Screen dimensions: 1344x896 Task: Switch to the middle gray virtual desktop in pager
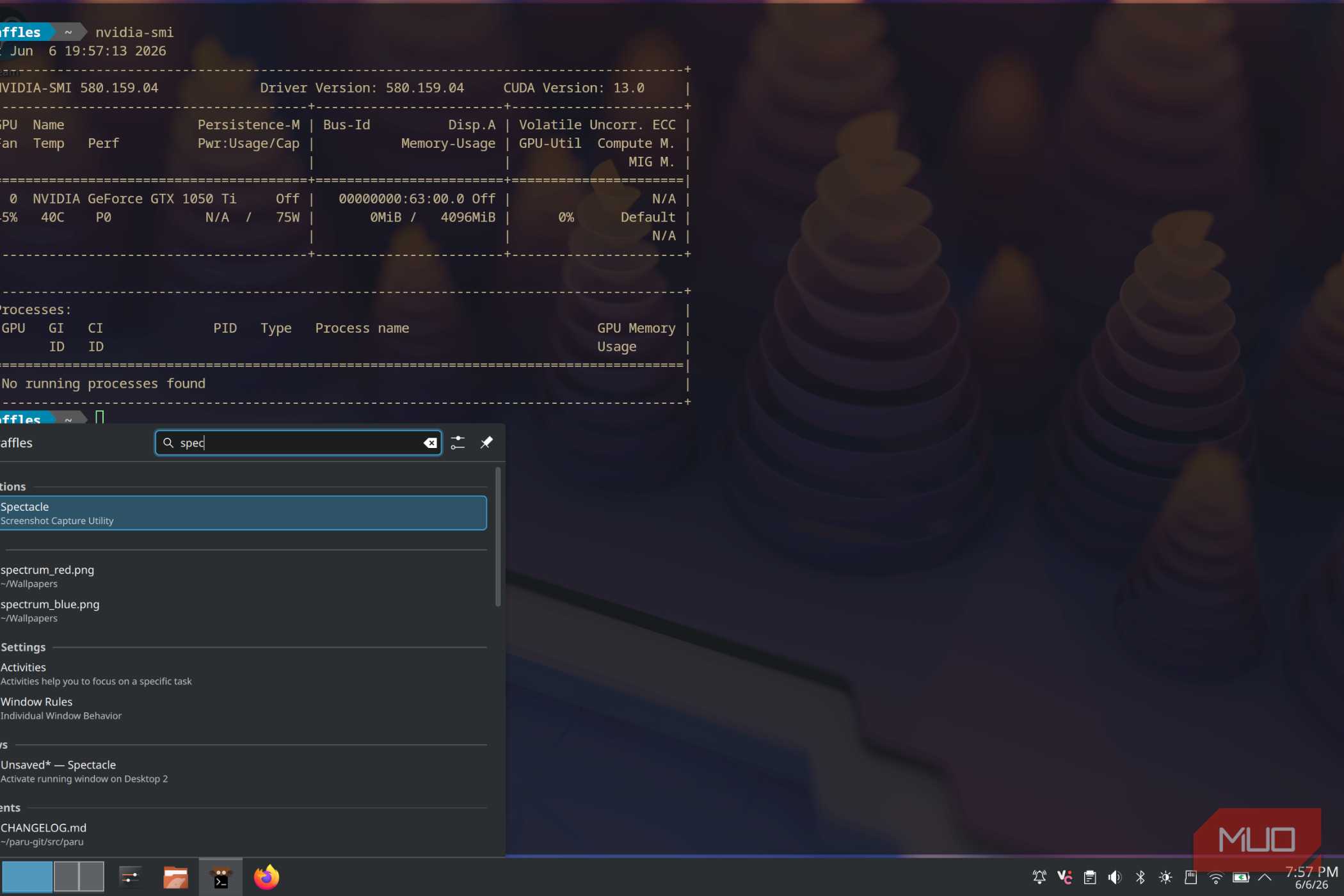(66, 877)
